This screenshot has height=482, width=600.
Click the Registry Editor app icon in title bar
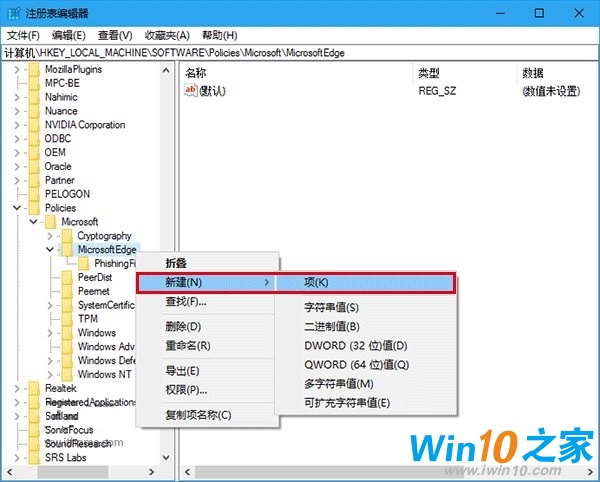coord(11,12)
